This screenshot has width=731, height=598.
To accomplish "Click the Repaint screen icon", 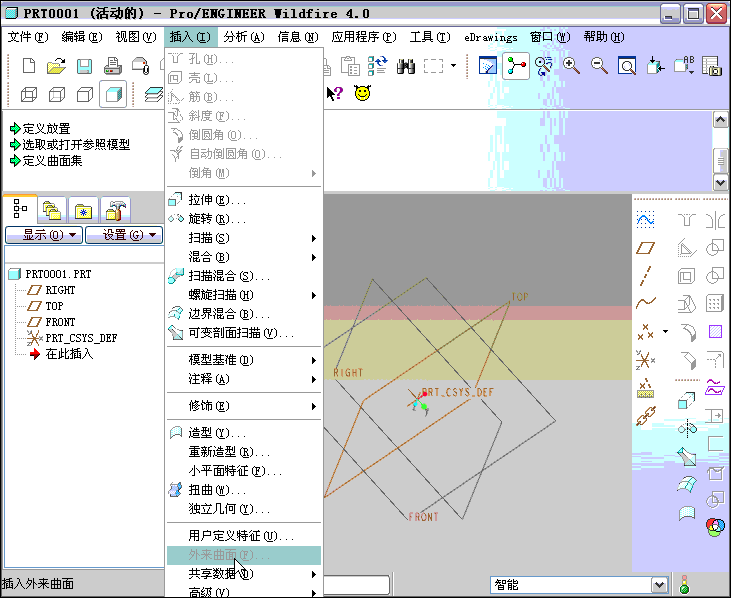I will click(x=488, y=66).
